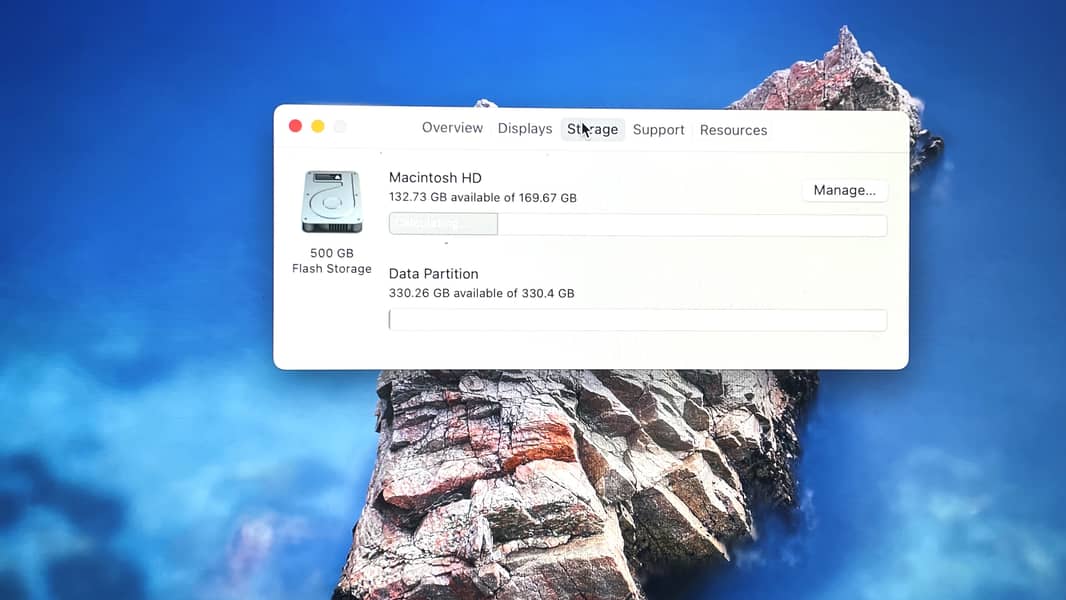Image resolution: width=1066 pixels, height=600 pixels.
Task: Click the Data Partition storage bar
Action: (638, 320)
